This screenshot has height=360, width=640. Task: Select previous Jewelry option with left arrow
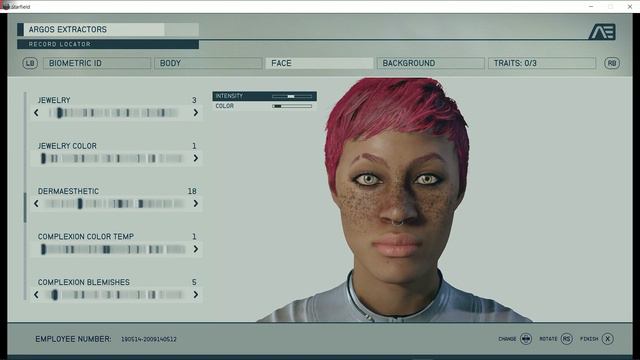(36, 113)
